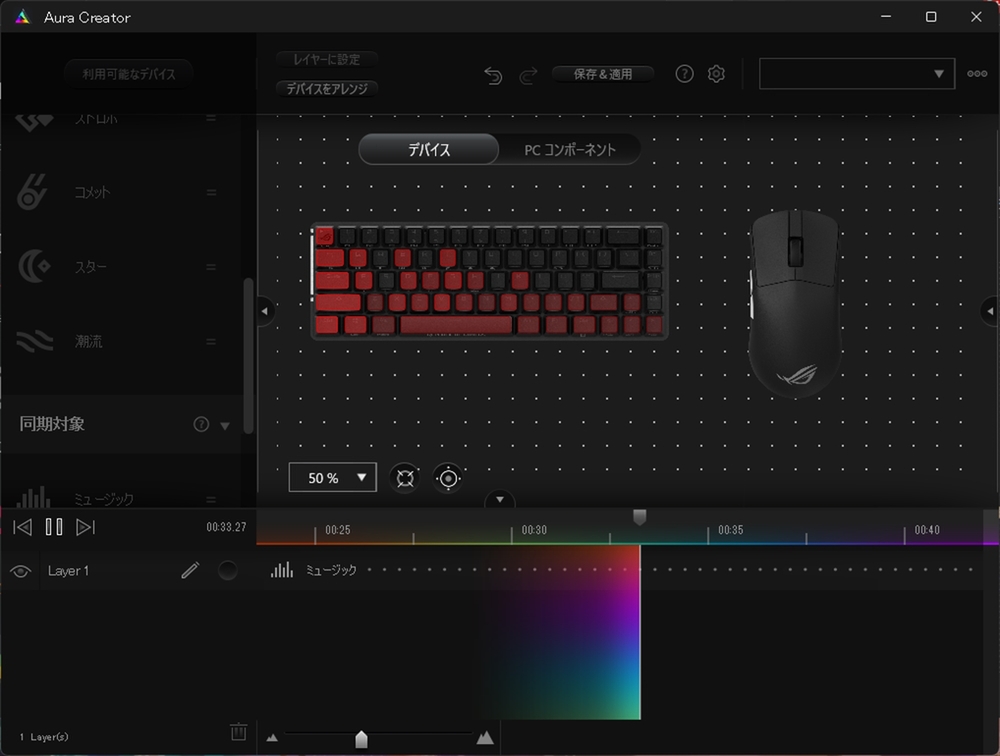Open the profile selection dropdown
Viewport: 1000px width, 756px height.
(x=857, y=74)
